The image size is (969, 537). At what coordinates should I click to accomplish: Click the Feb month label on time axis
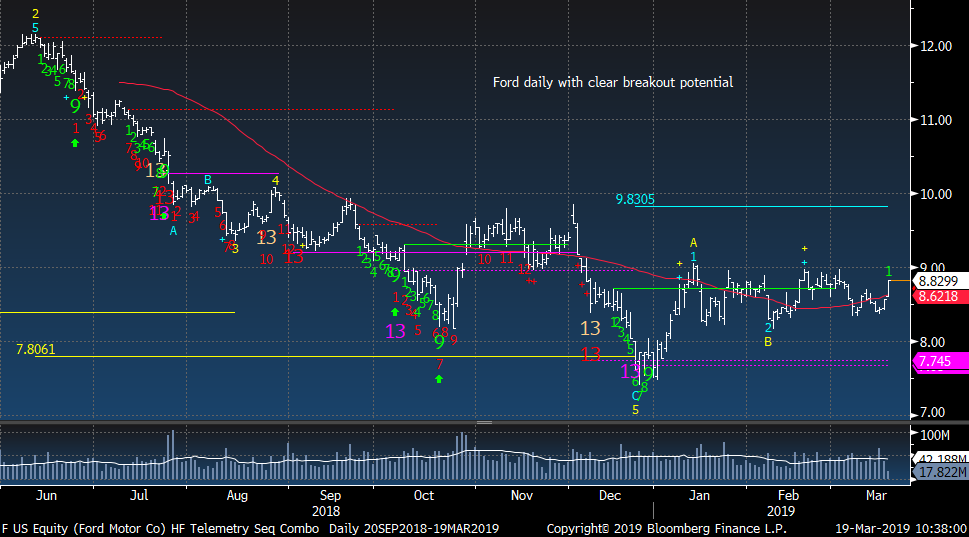click(x=788, y=495)
